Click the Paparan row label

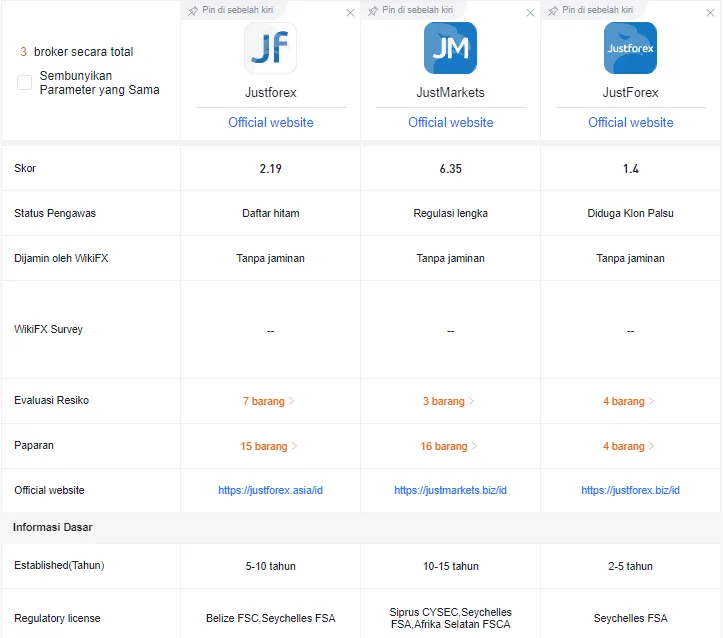tap(34, 445)
